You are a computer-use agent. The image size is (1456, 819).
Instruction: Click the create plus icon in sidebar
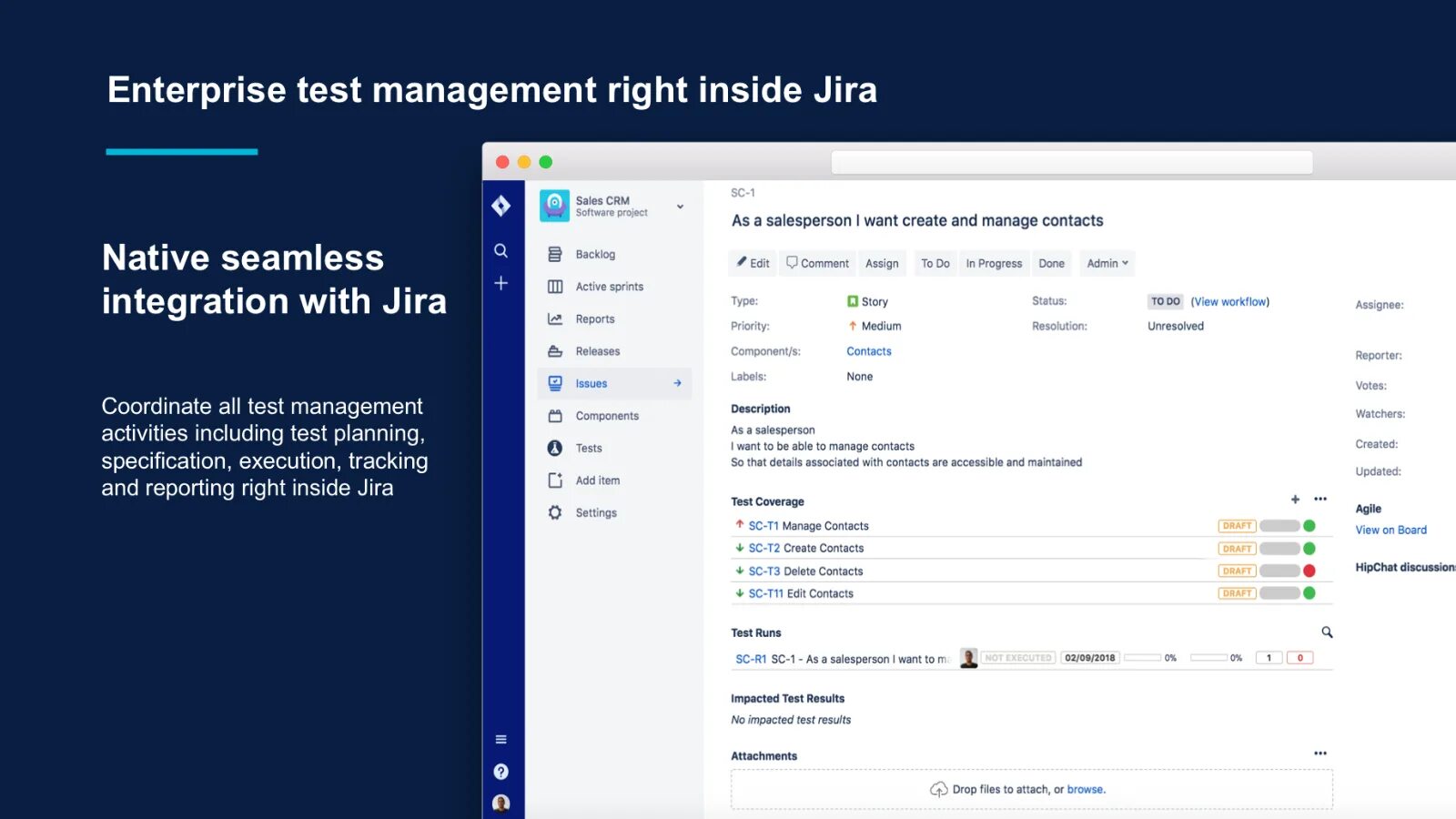[x=500, y=283]
